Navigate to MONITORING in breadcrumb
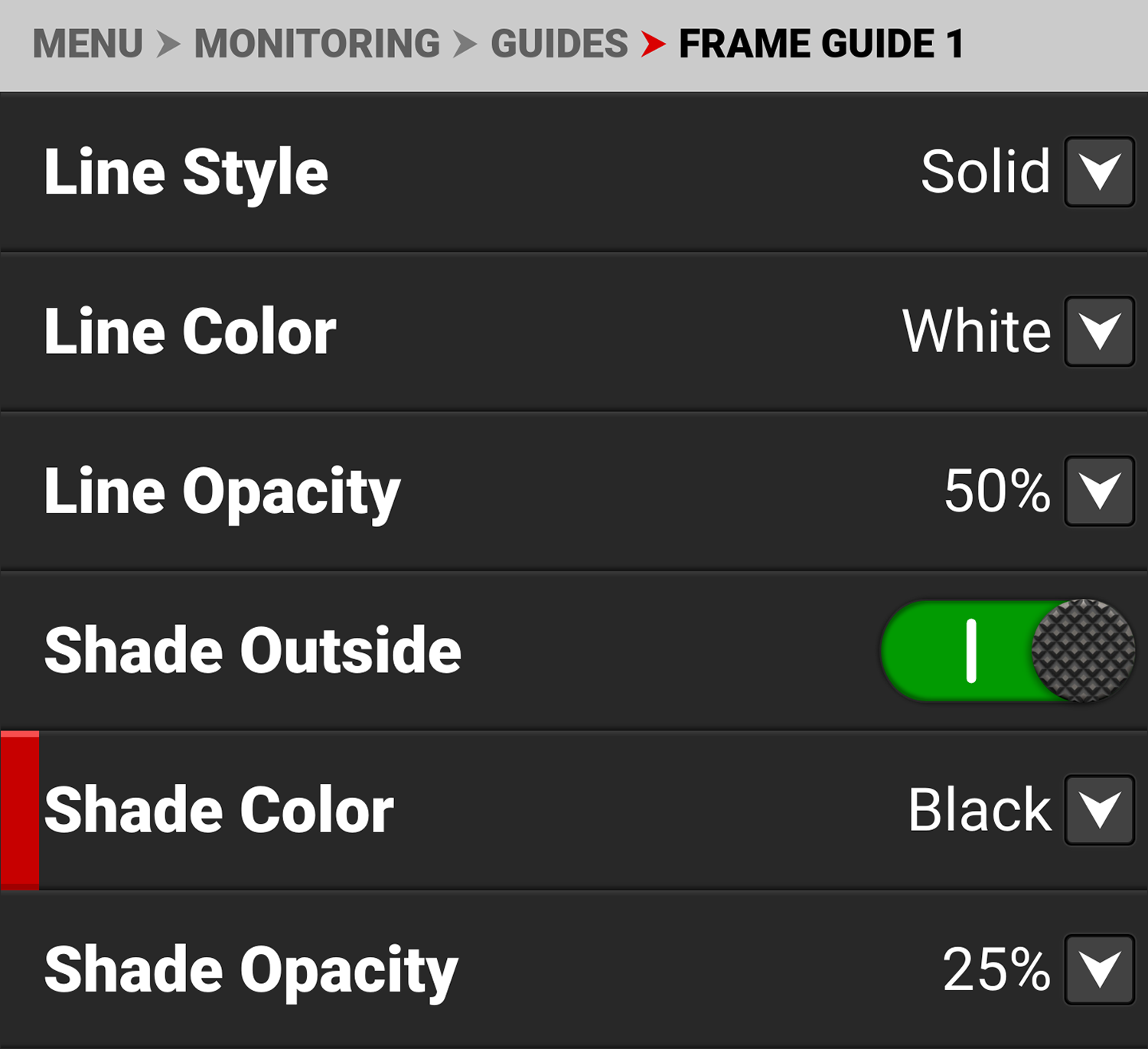 point(317,44)
